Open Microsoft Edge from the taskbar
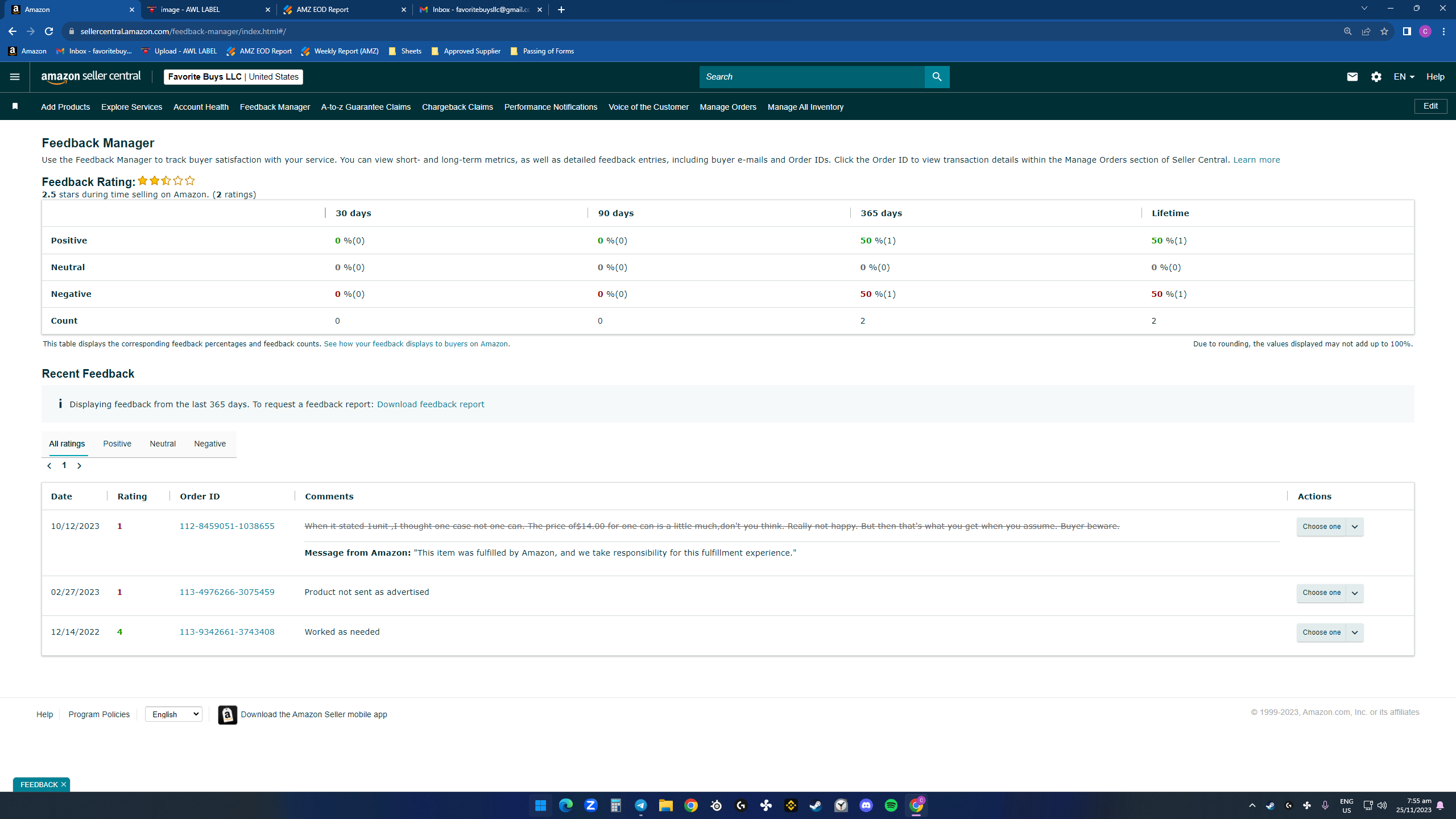The width and height of the screenshot is (1456, 819). (565, 805)
